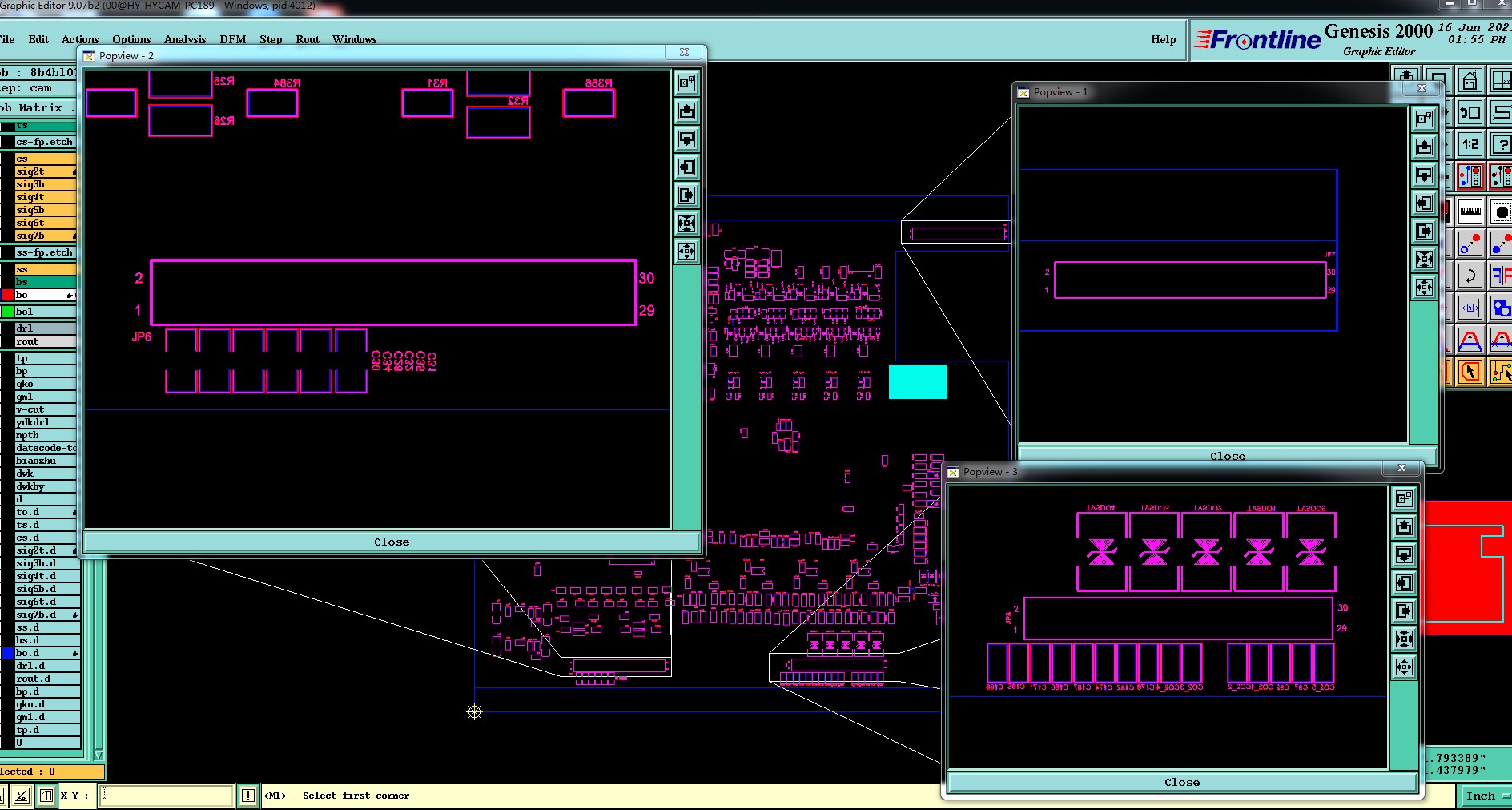Click the exclamation mark button beside XY field

coord(248,796)
